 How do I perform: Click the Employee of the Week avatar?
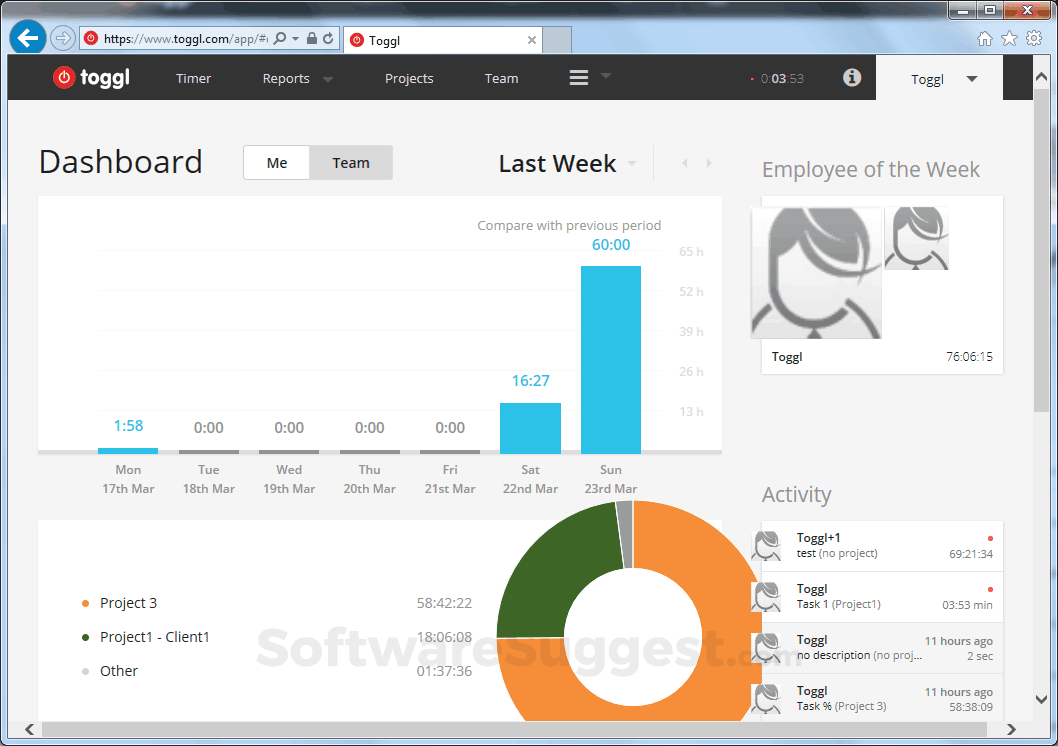click(816, 273)
